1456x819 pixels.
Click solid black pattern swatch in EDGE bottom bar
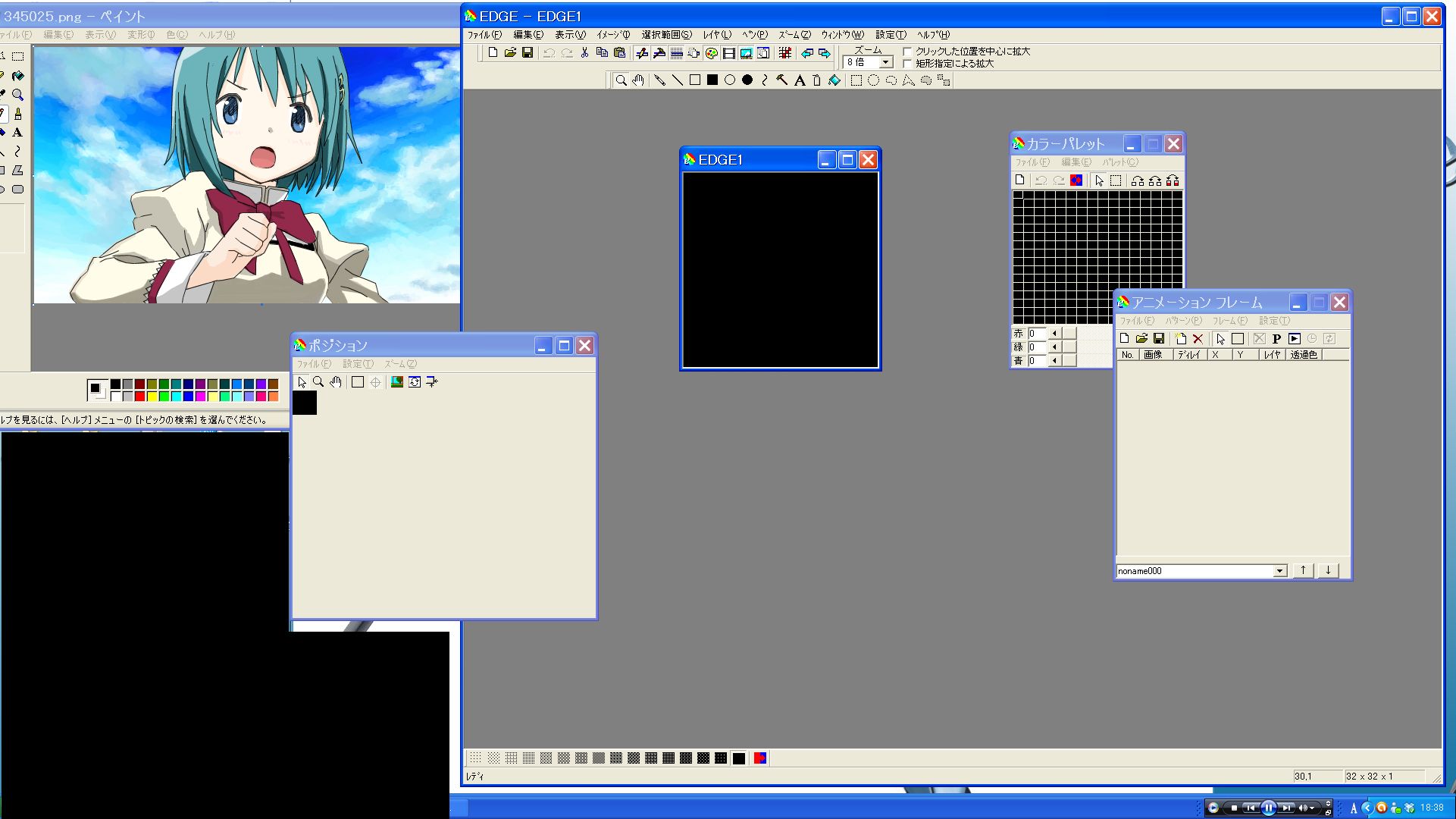click(738, 758)
